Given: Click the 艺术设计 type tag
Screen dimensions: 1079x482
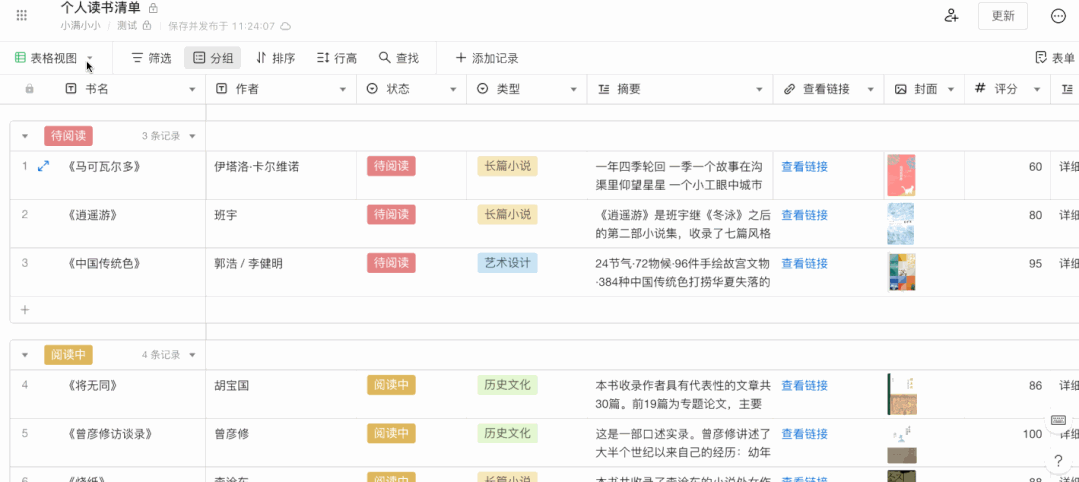Looking at the screenshot, I should pyautogui.click(x=507, y=263).
